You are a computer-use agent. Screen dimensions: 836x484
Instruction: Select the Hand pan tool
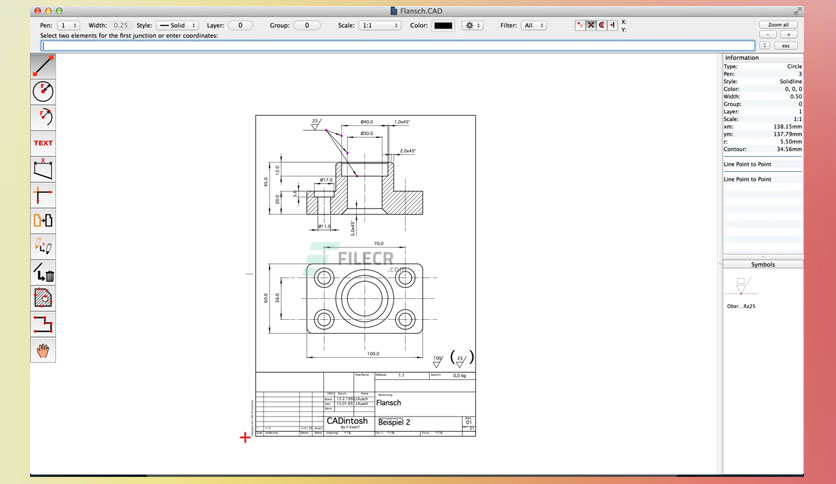[43, 350]
